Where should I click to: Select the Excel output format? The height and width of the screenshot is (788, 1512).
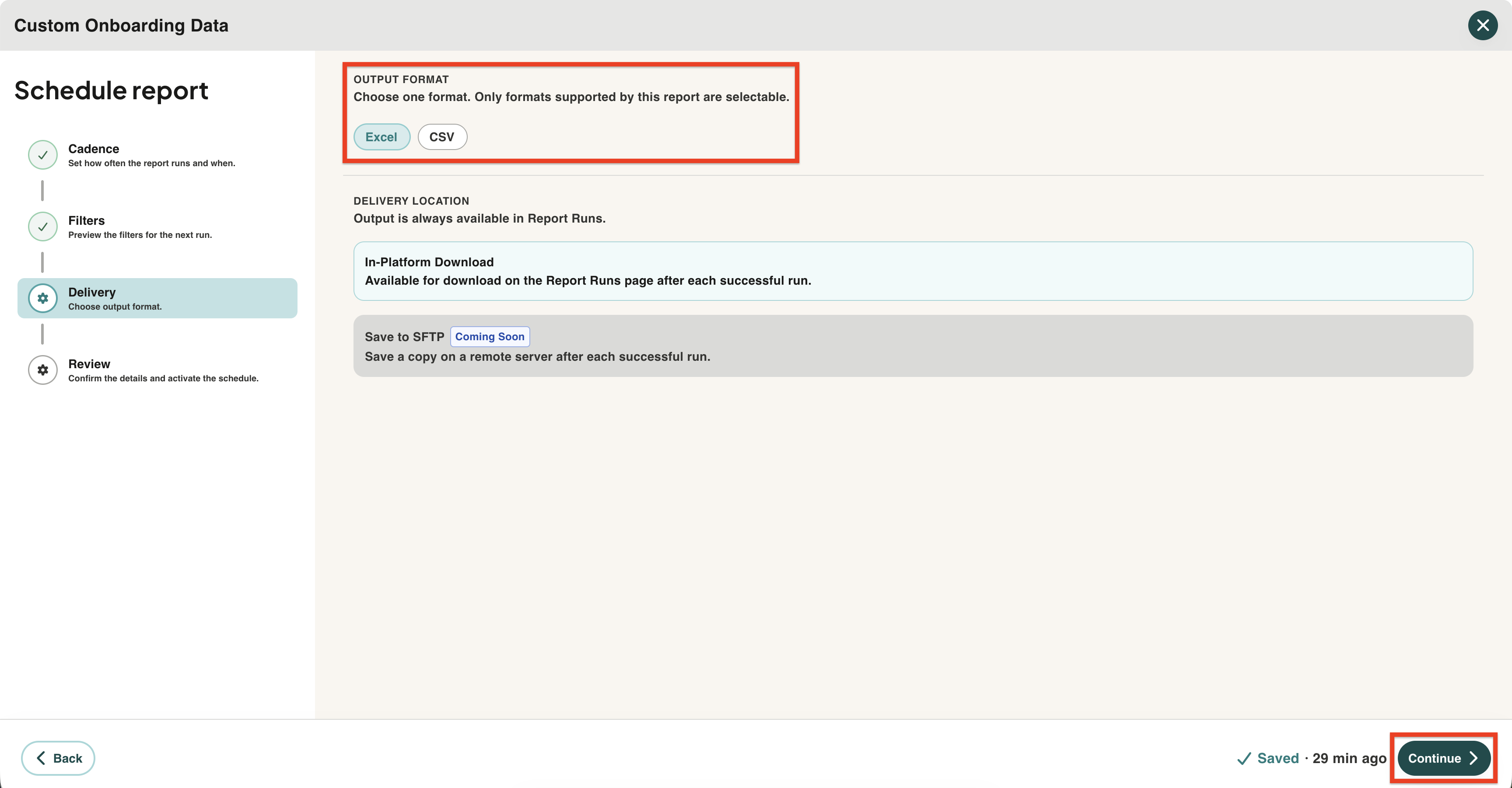381,137
